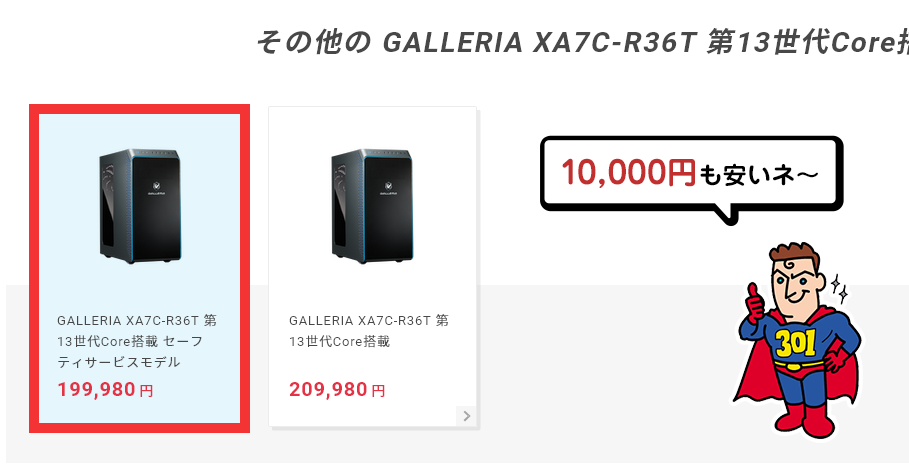The width and height of the screenshot is (909, 470).
Task: Click the second GALLERIA XA7C-R36T 第13世代Core搭載 title
Action: 369,331
